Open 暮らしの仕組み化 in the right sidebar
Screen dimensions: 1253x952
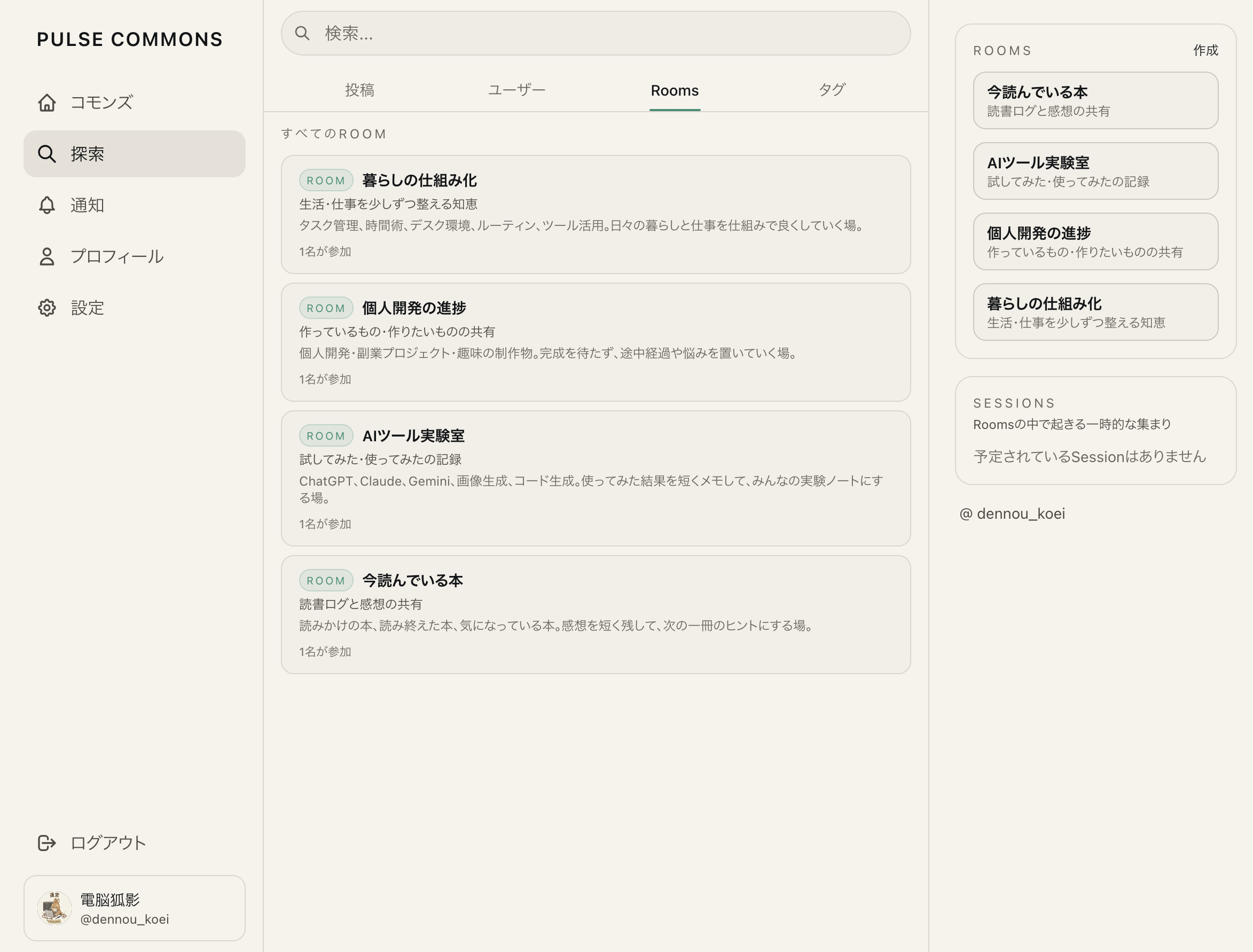tap(1095, 311)
